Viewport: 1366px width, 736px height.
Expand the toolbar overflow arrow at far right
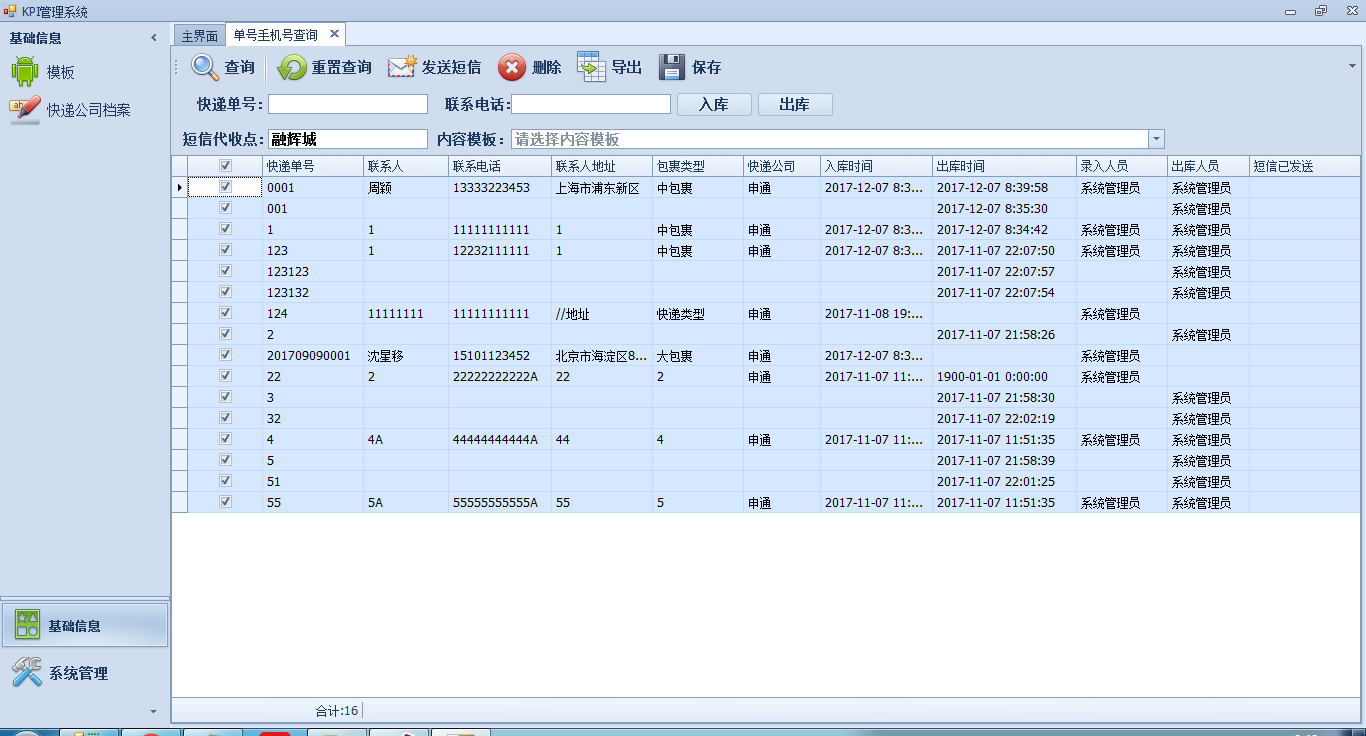click(1352, 66)
